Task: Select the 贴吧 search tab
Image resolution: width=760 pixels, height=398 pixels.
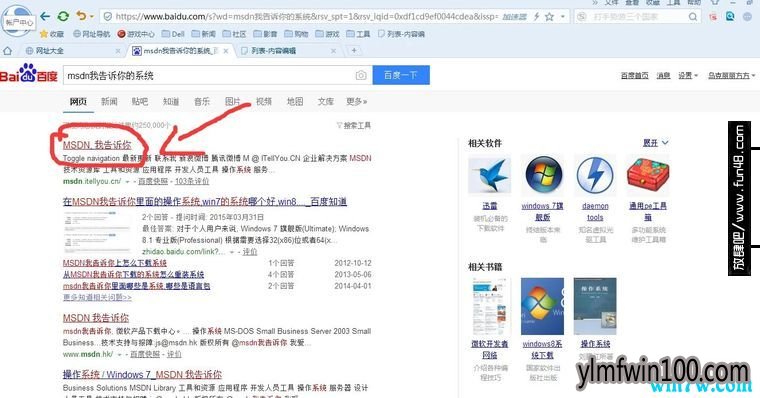Action: tap(140, 101)
